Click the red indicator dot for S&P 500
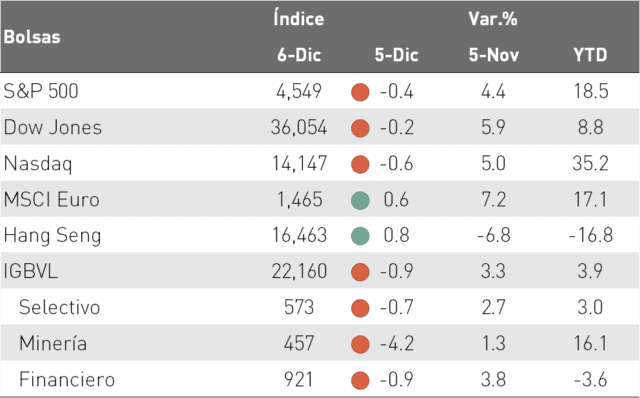640x398 pixels. (x=360, y=92)
